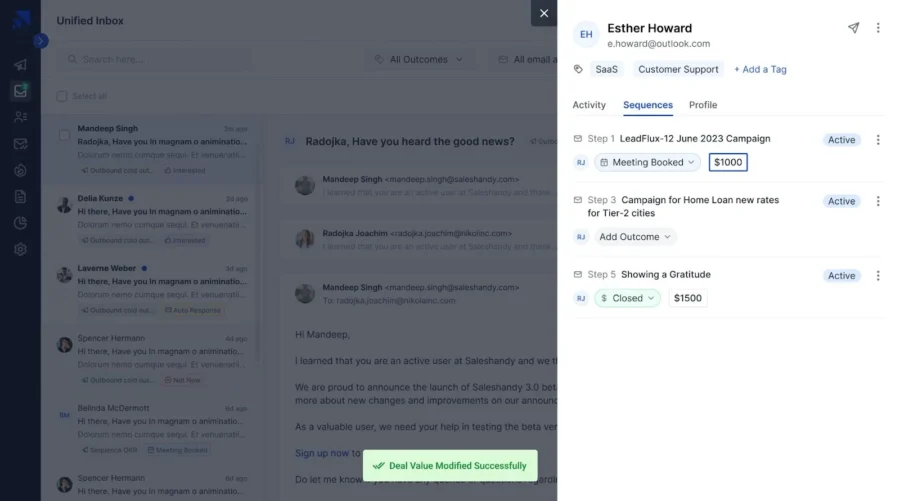
Task: Expand the sidebar with the arrow toggle
Action: 41,41
